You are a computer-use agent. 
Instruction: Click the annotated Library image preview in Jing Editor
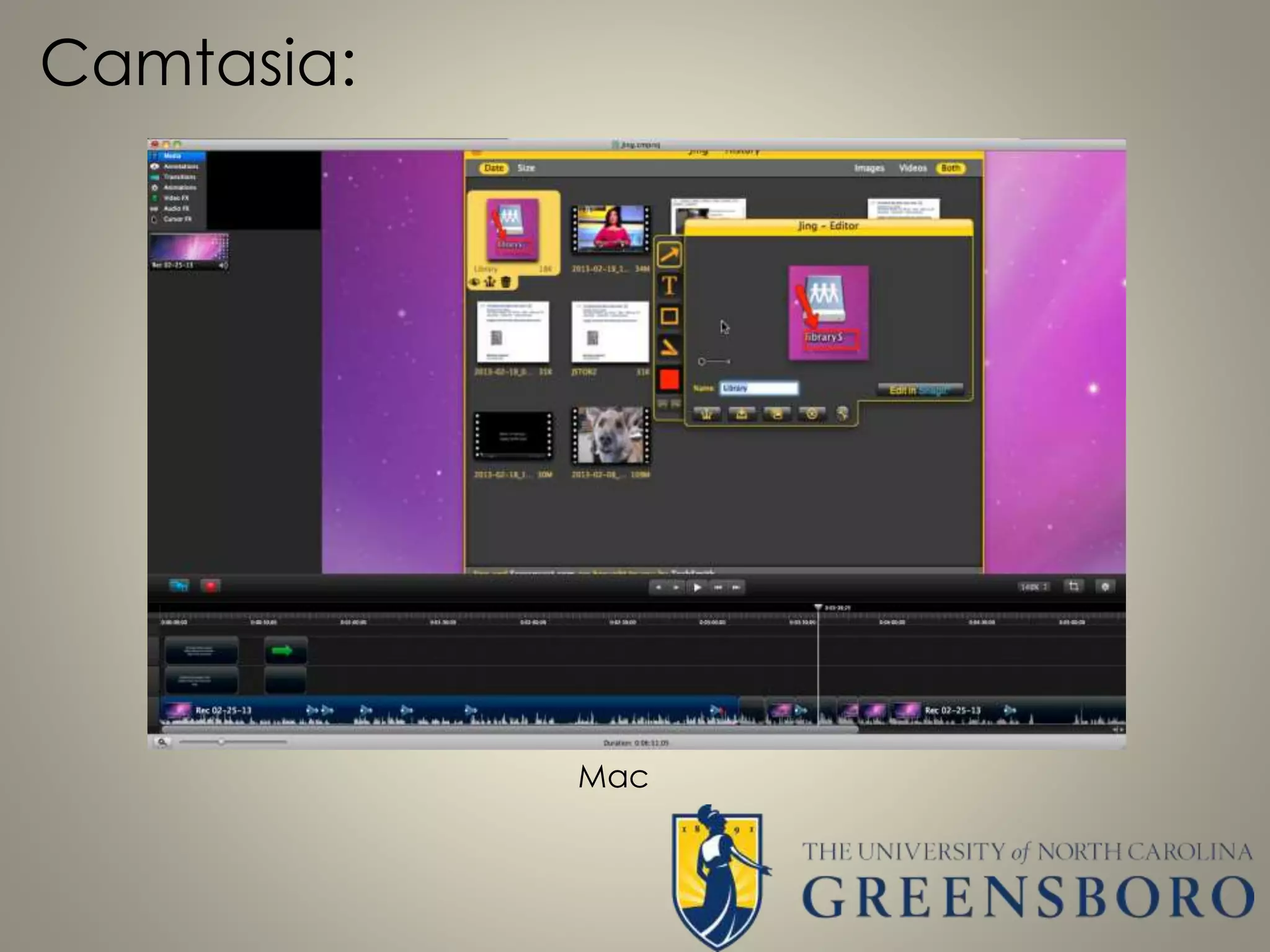(828, 313)
